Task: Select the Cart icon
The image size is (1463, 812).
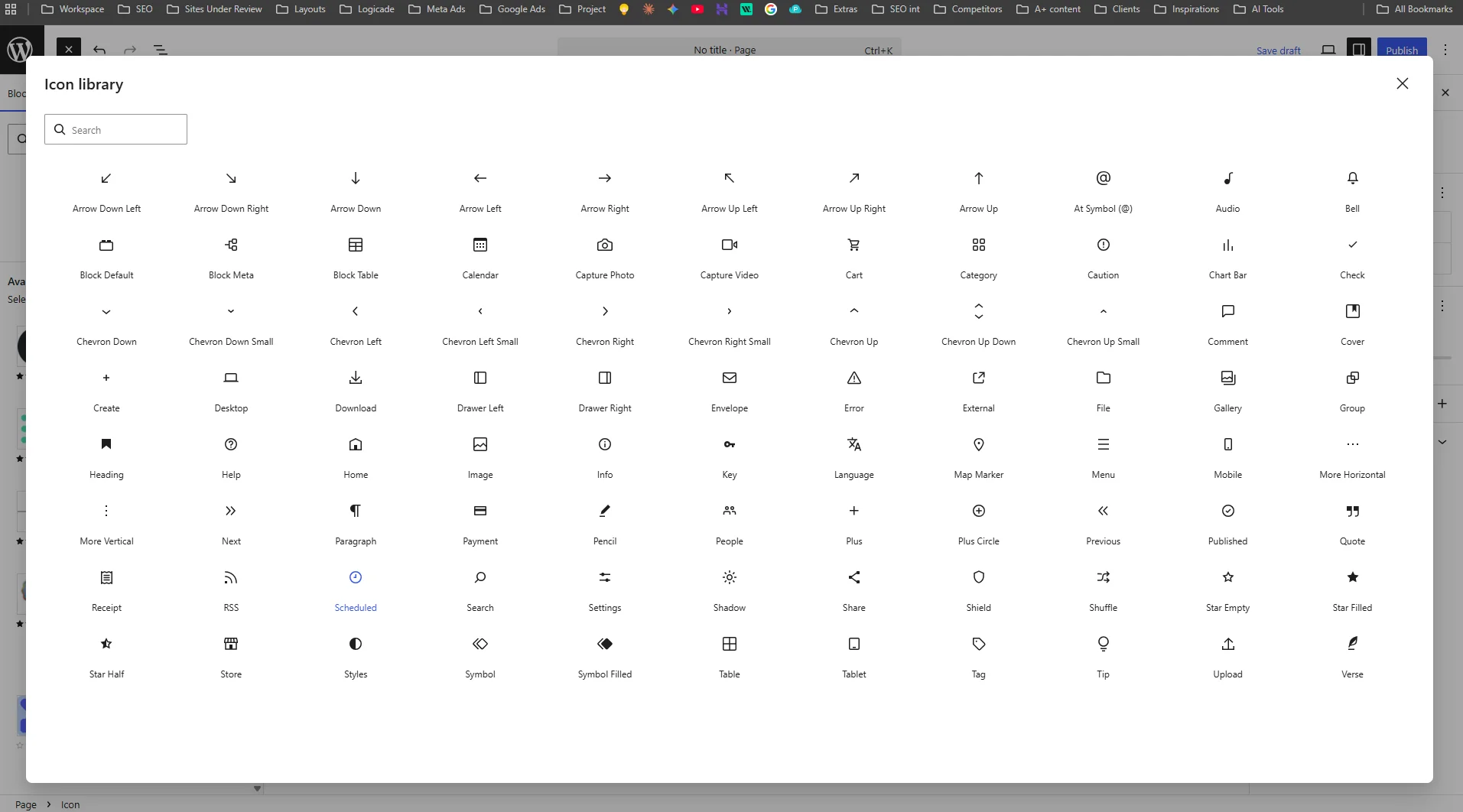Action: coord(854,245)
